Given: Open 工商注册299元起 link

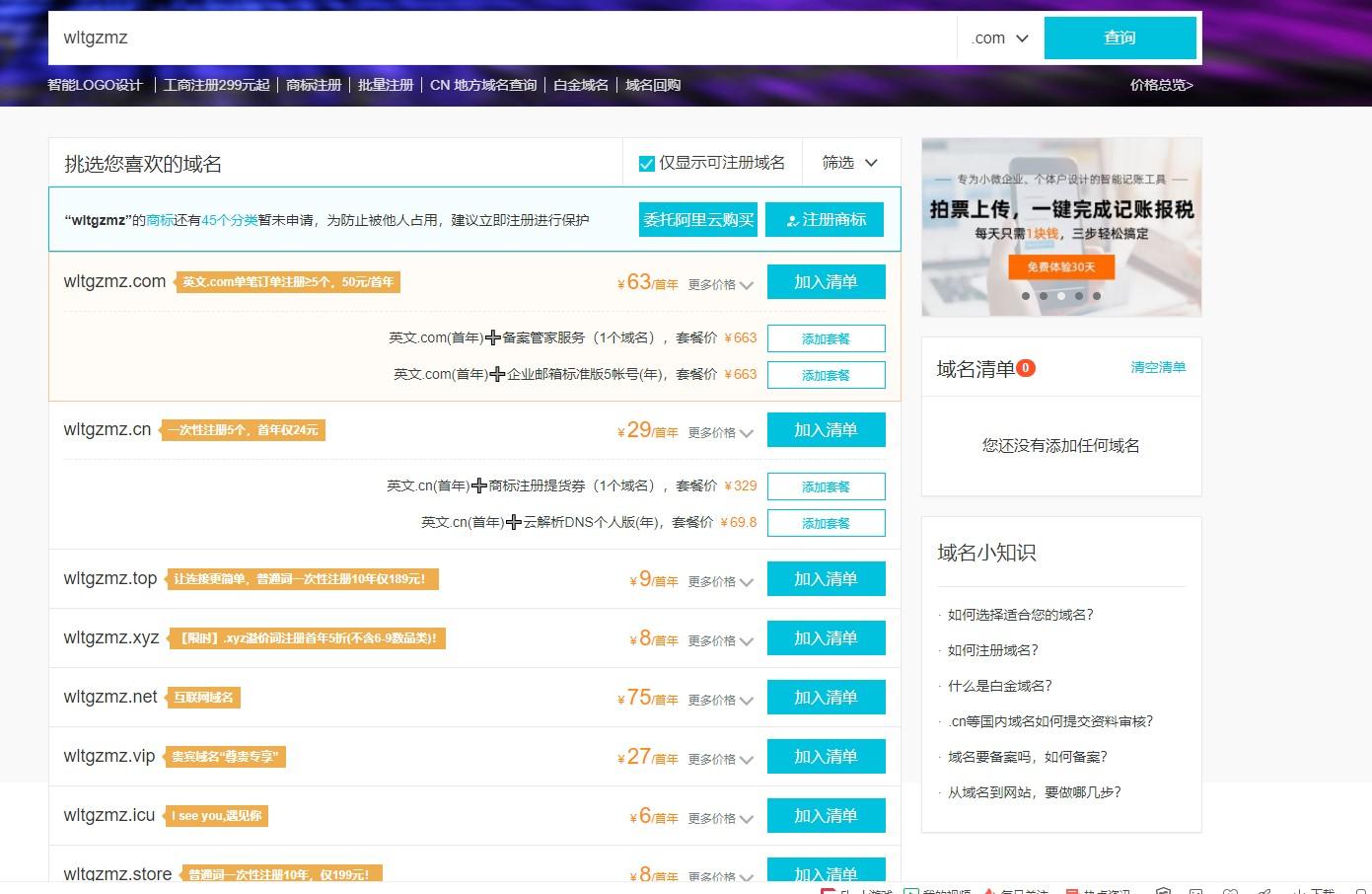Looking at the screenshot, I should point(216,85).
